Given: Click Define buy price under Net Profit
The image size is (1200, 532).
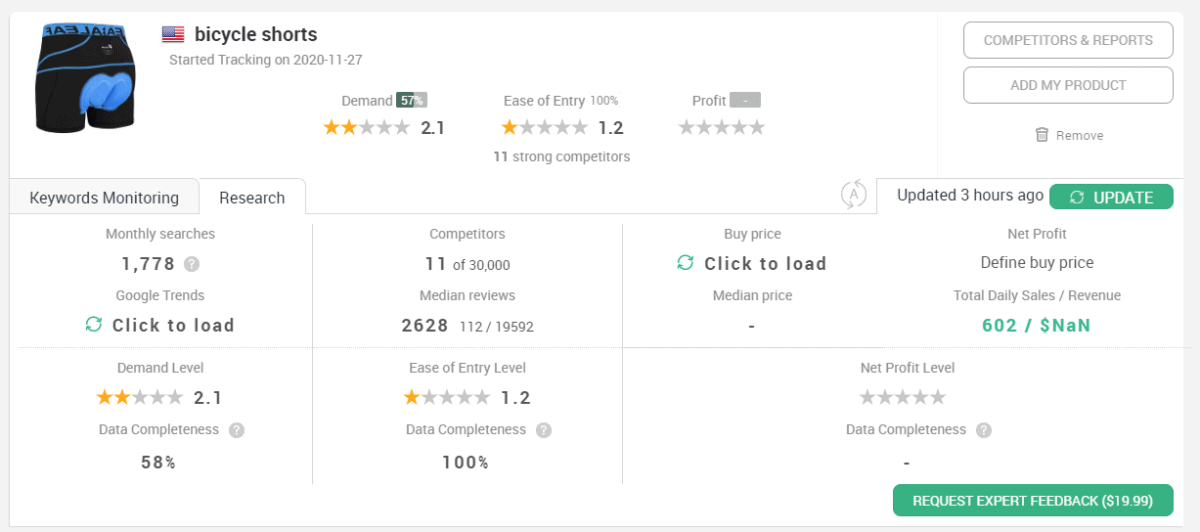Looking at the screenshot, I should tap(1037, 263).
